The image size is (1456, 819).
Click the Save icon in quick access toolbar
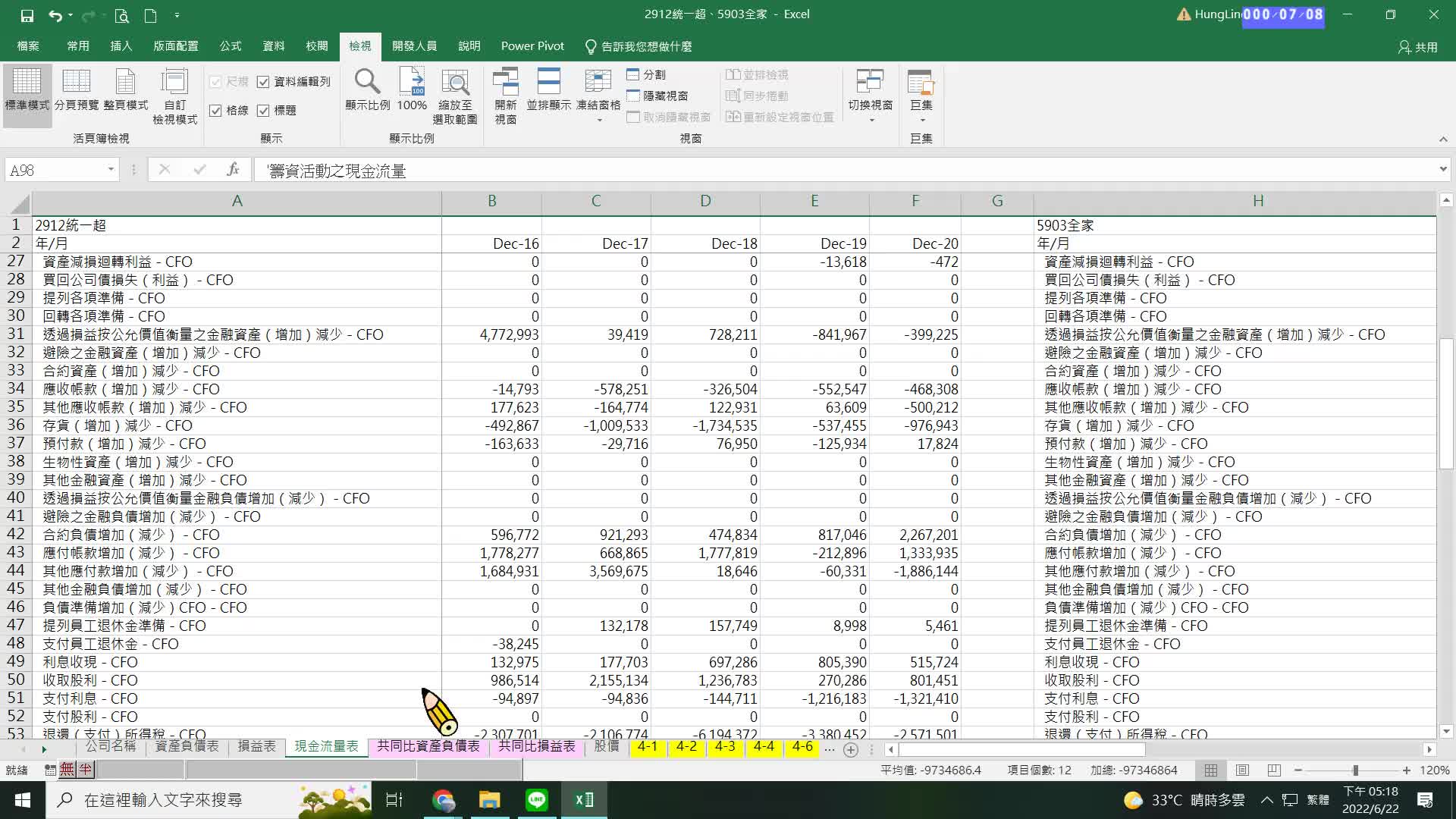[x=27, y=15]
